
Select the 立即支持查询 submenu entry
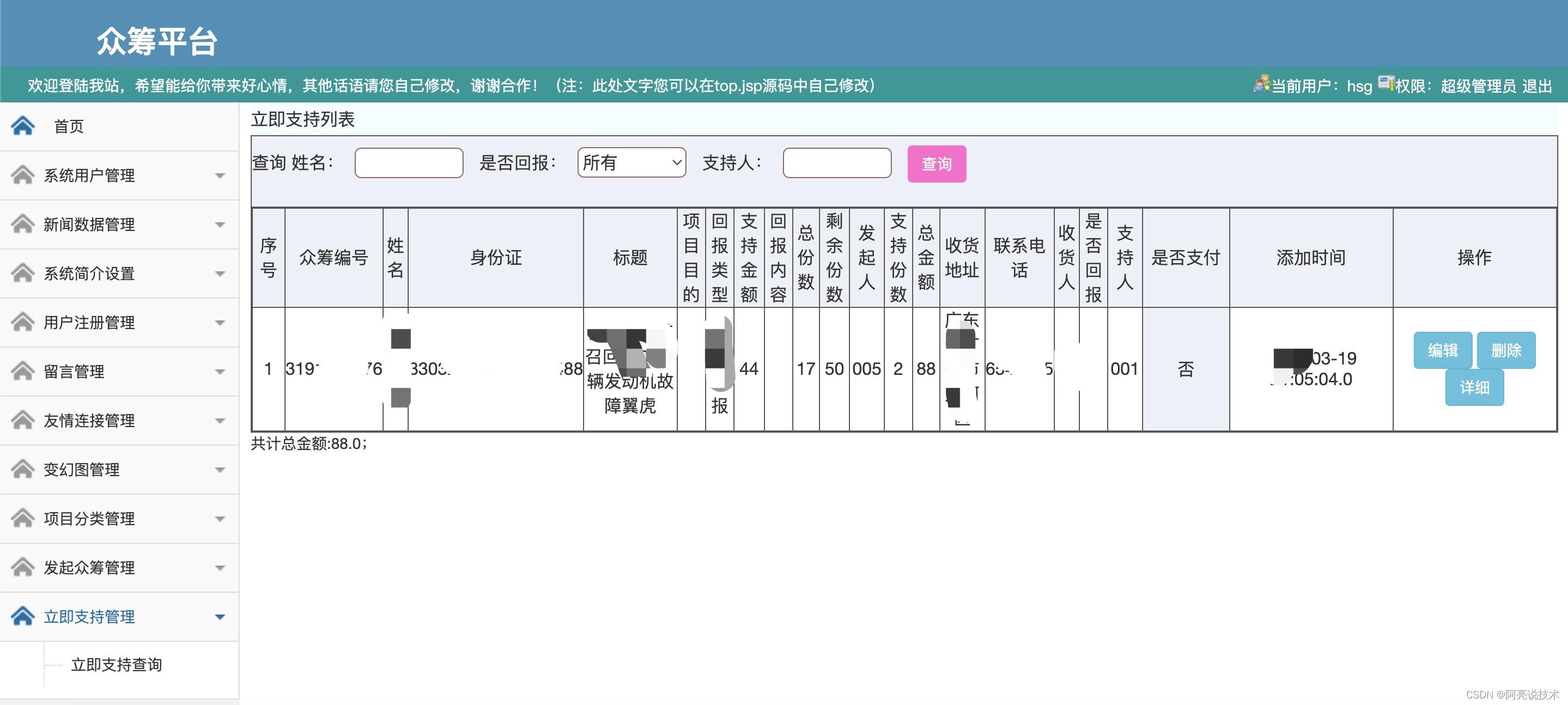pyautogui.click(x=116, y=665)
